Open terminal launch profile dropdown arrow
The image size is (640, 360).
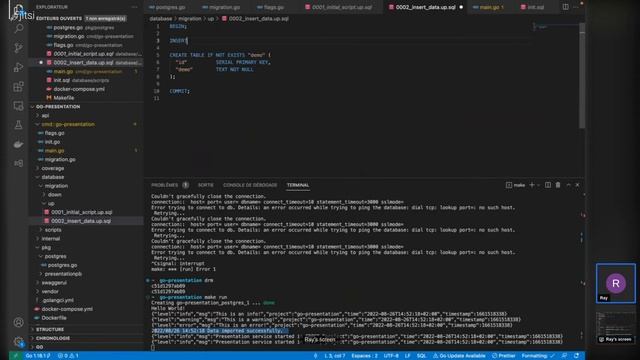tap(539, 185)
